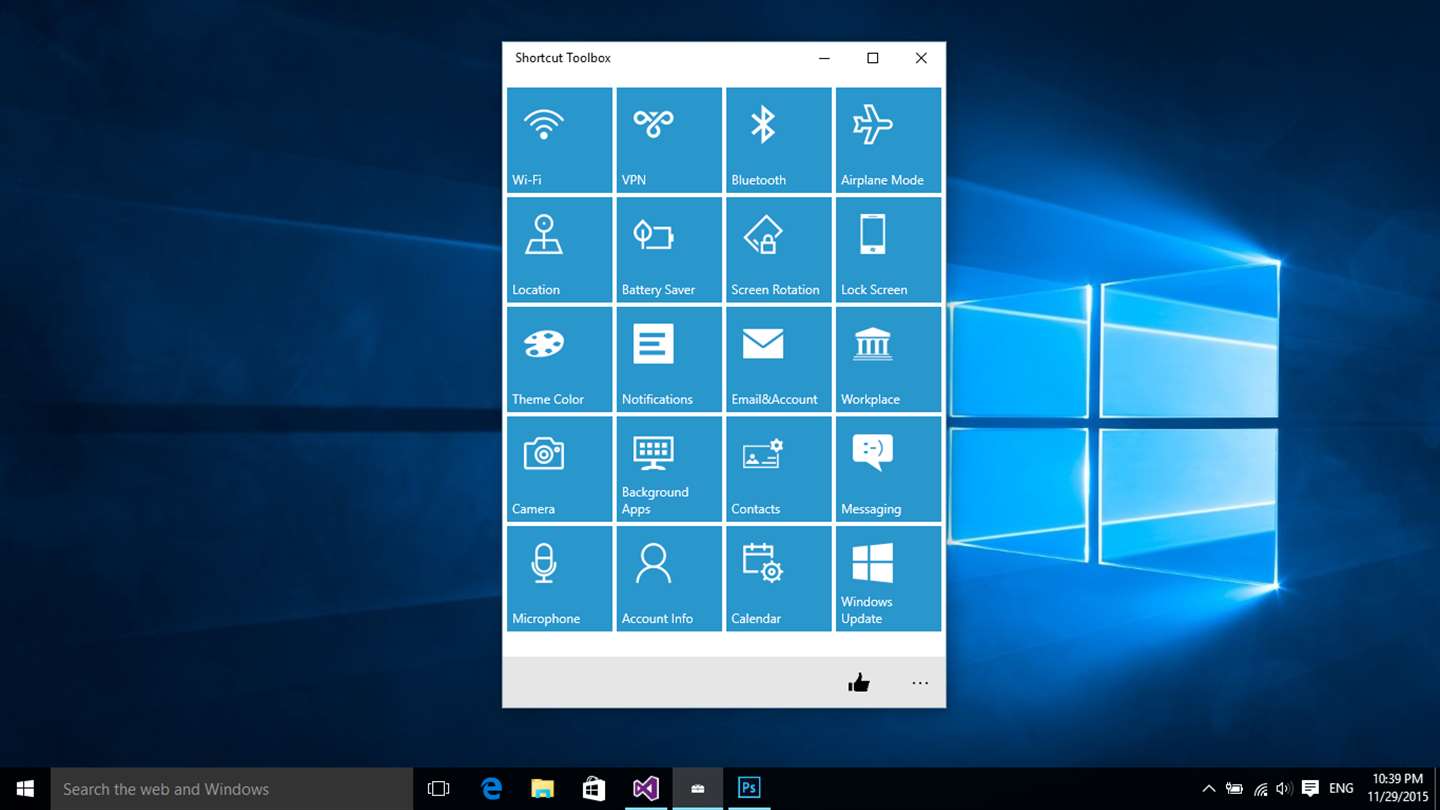Open the Location shortcut tile
Screen dimensions: 1440x810
tap(559, 250)
